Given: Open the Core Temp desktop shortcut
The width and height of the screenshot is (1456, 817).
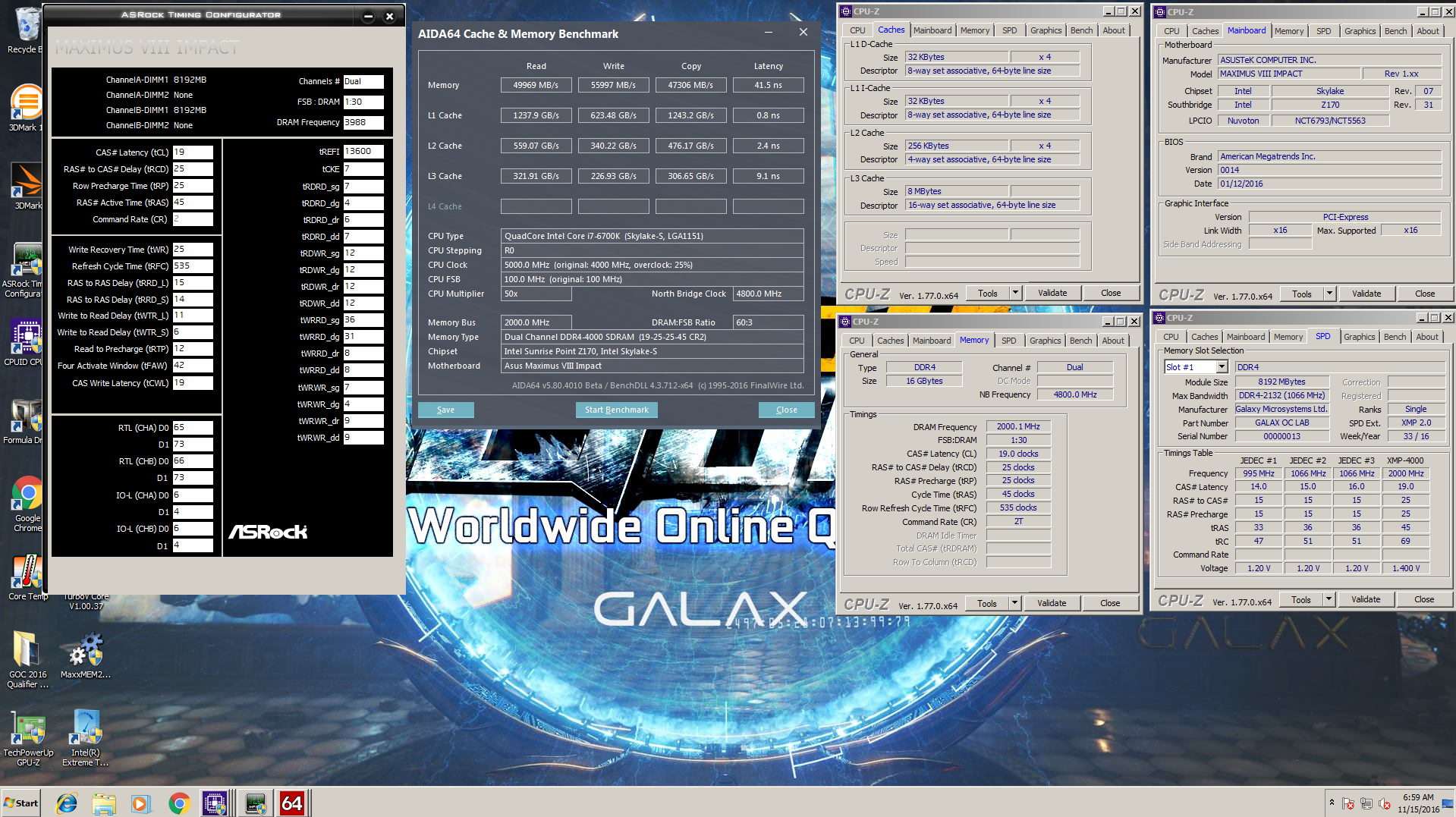Looking at the screenshot, I should point(27,578).
